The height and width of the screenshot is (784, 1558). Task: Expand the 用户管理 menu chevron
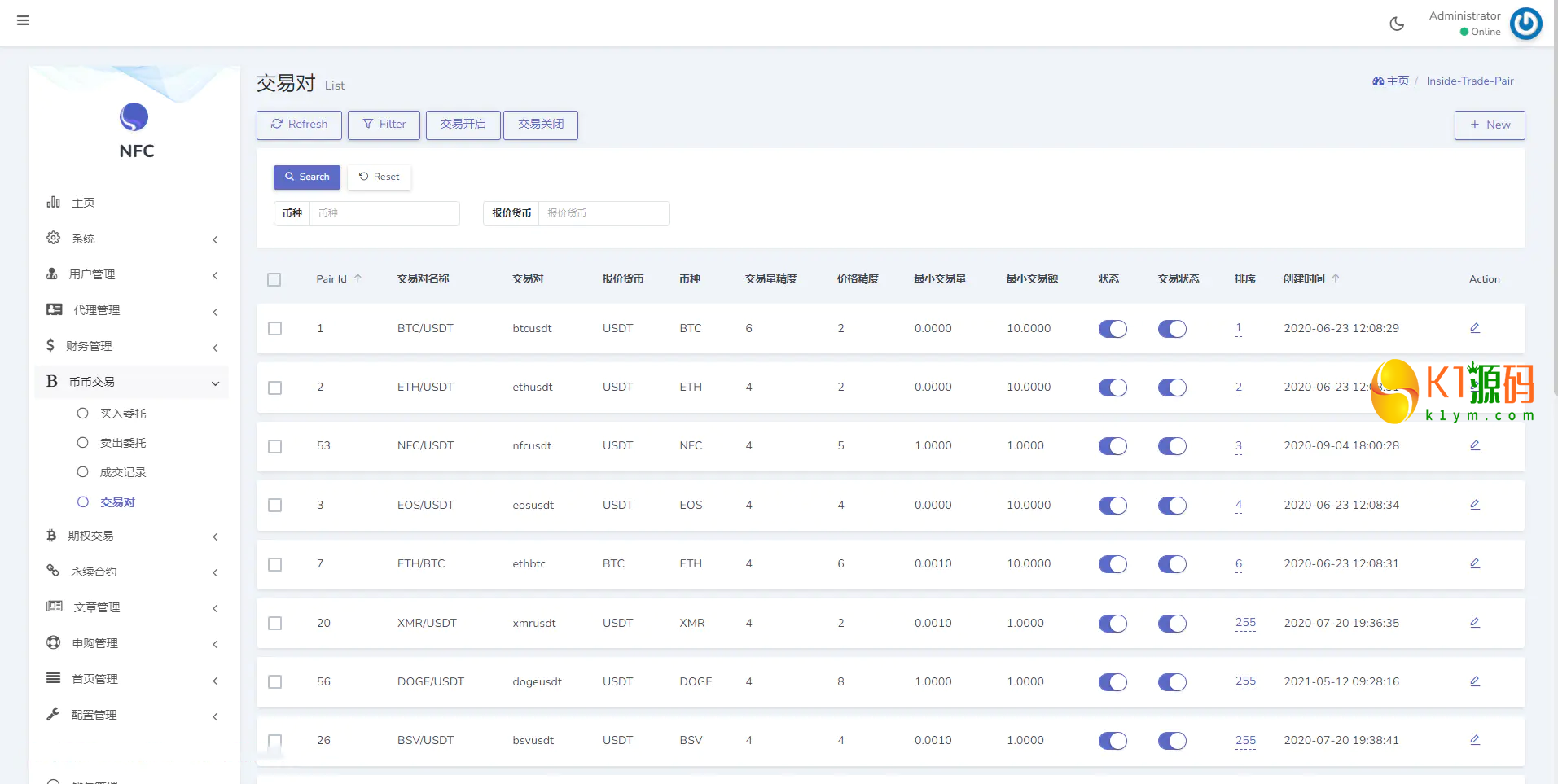pyautogui.click(x=215, y=275)
